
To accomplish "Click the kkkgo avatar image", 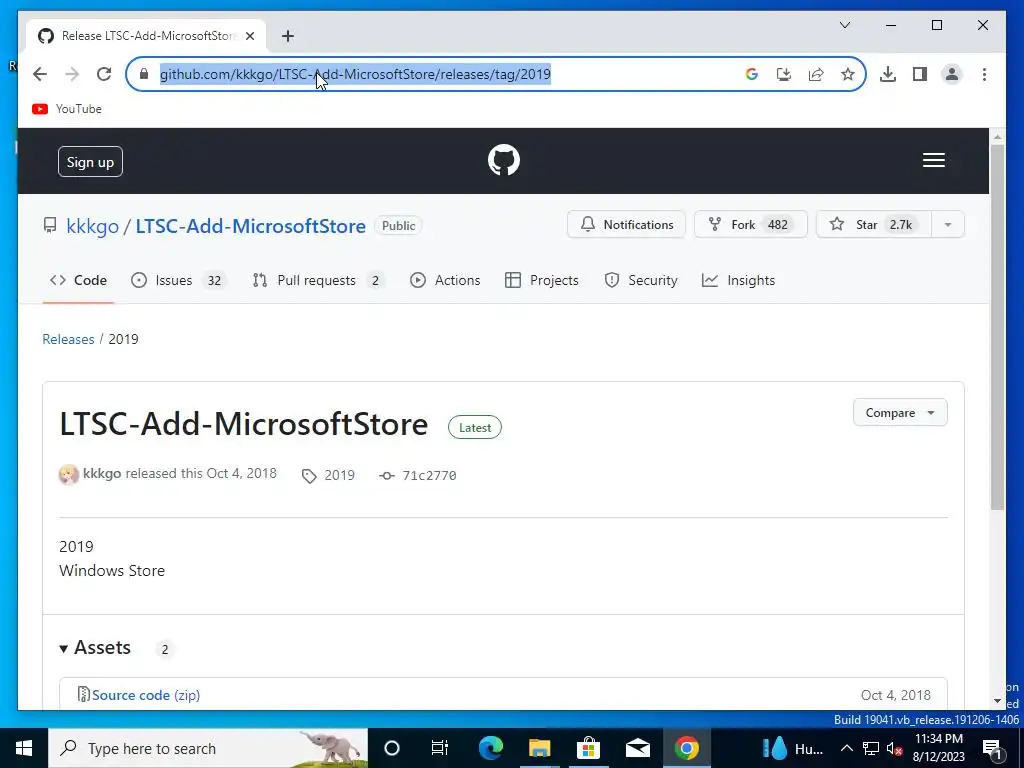I will pyautogui.click(x=69, y=474).
